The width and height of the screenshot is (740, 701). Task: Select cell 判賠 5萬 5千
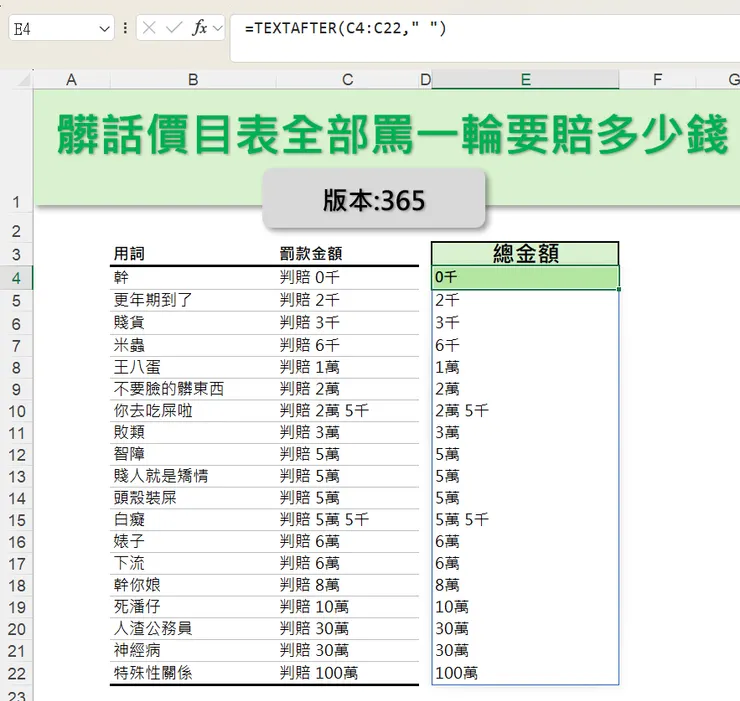pyautogui.click(x=348, y=520)
